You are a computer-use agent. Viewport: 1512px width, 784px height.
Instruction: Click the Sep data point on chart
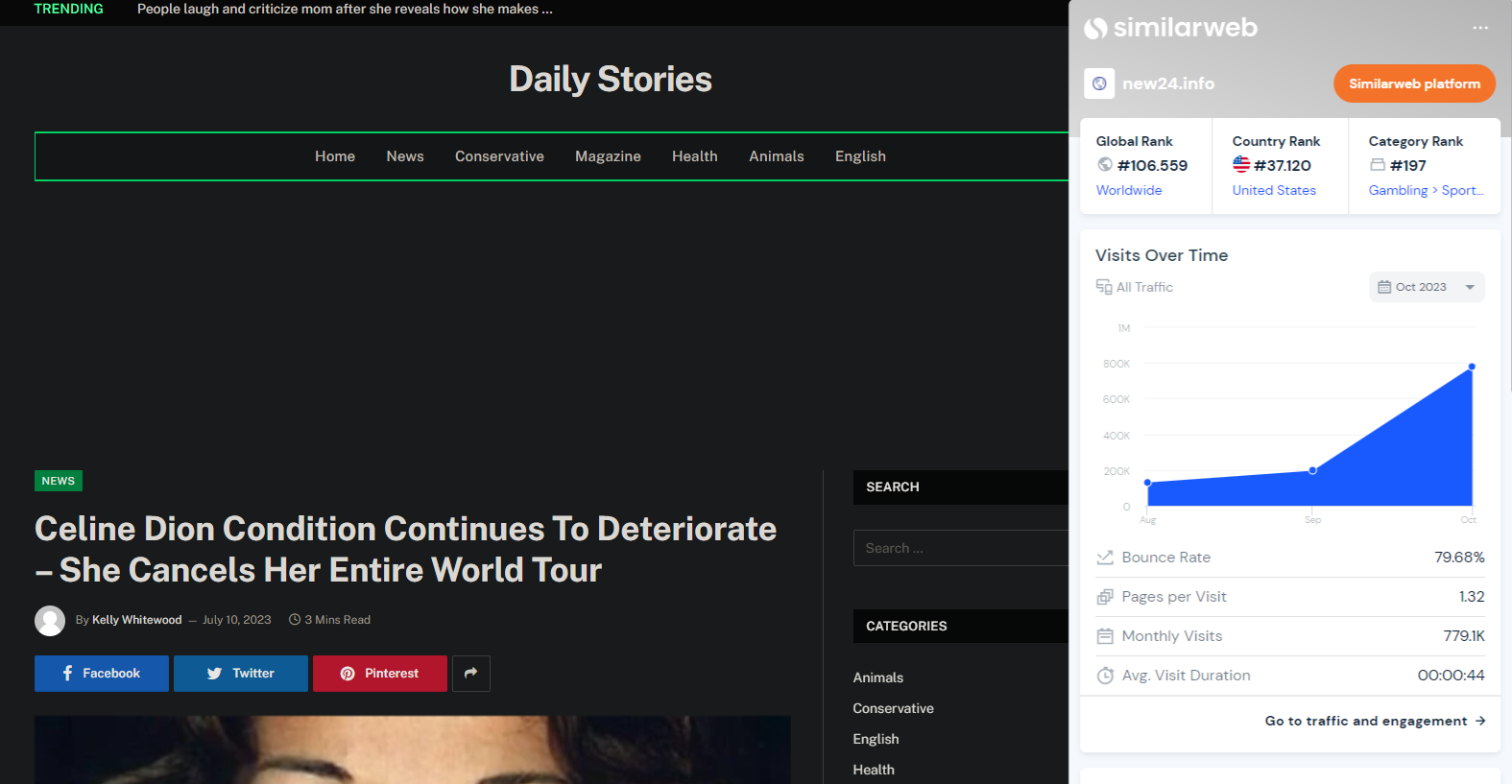click(x=1312, y=470)
